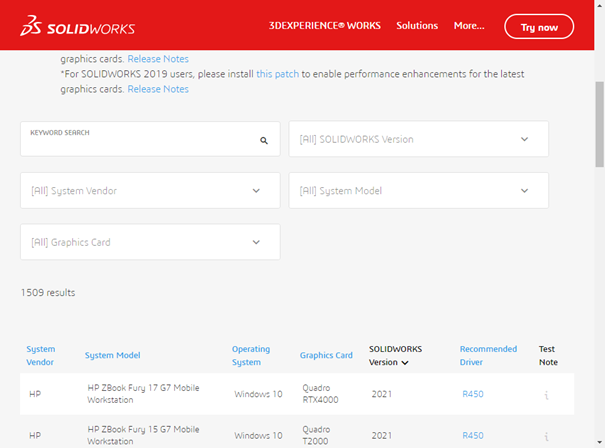This screenshot has width=605, height=448.
Task: Open 3DEXPERIENCE WORKS menu
Action: pos(324,26)
